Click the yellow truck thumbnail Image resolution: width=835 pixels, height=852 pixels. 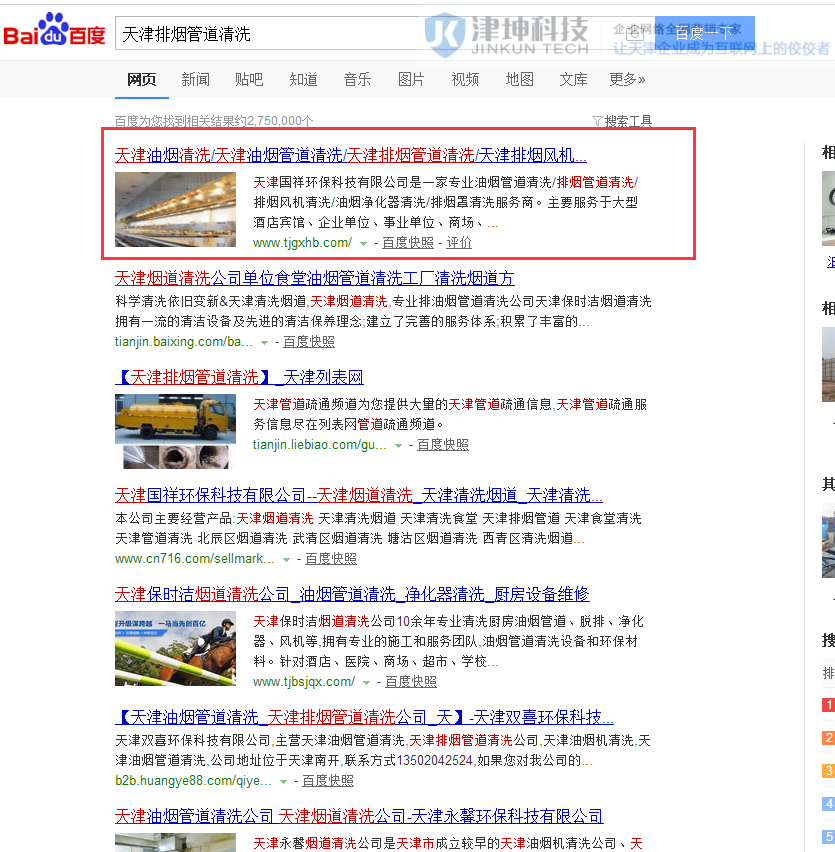(x=175, y=431)
